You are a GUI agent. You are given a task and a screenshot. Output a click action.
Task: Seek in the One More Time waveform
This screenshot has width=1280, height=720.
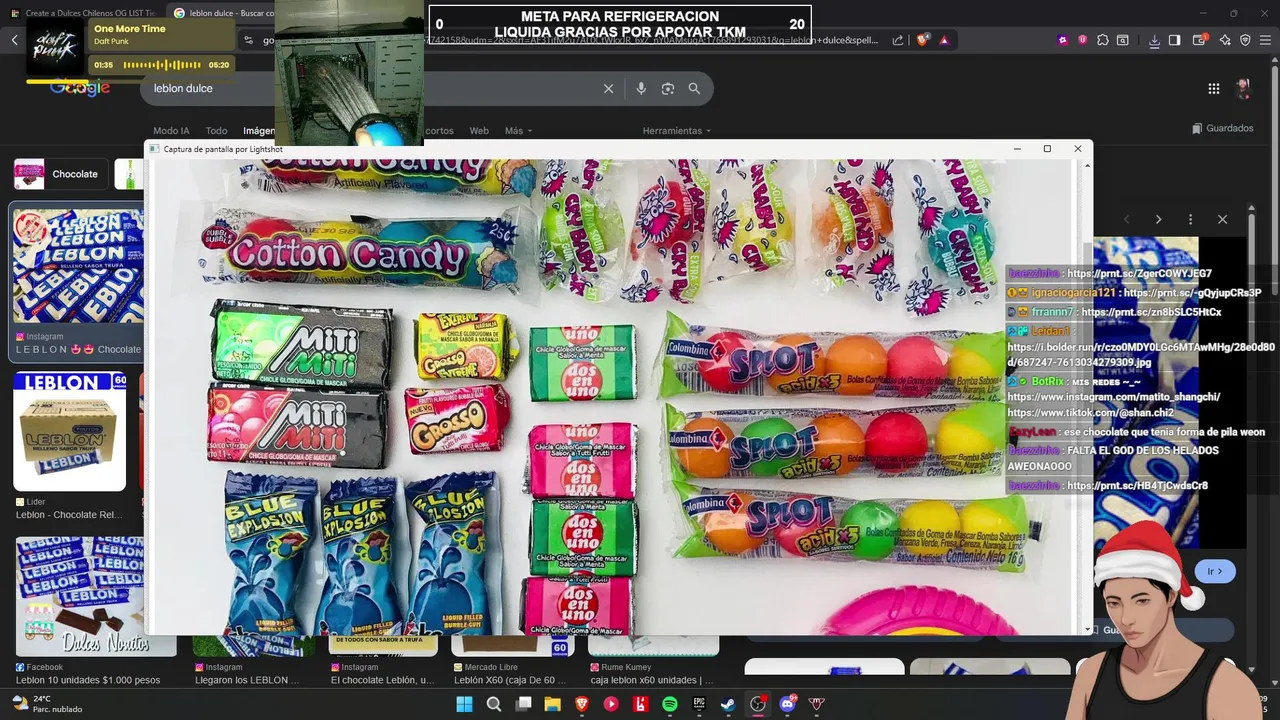coord(162,65)
